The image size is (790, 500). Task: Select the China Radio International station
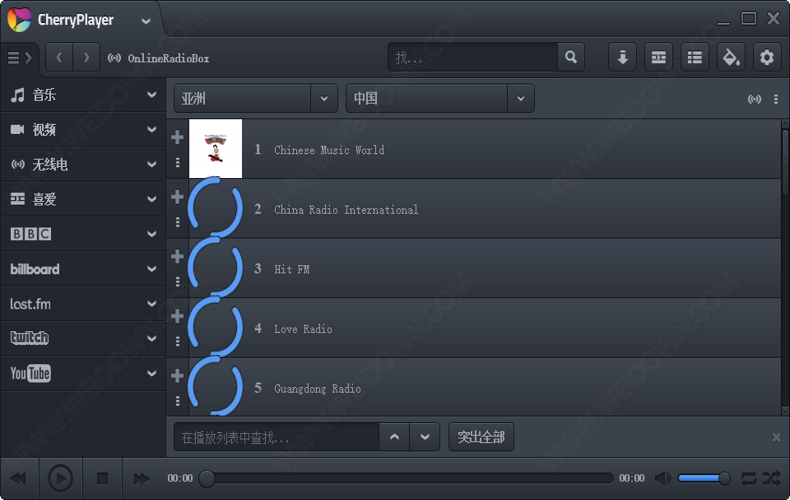[x=346, y=210]
